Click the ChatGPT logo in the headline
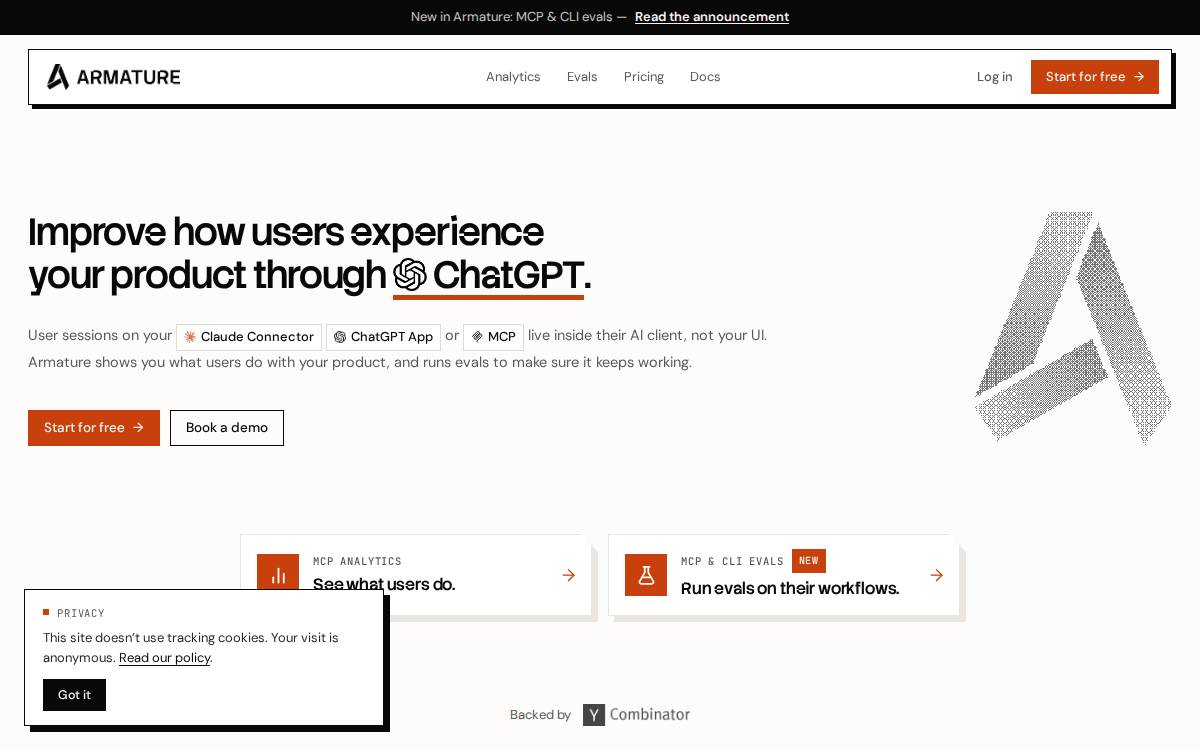 point(410,275)
